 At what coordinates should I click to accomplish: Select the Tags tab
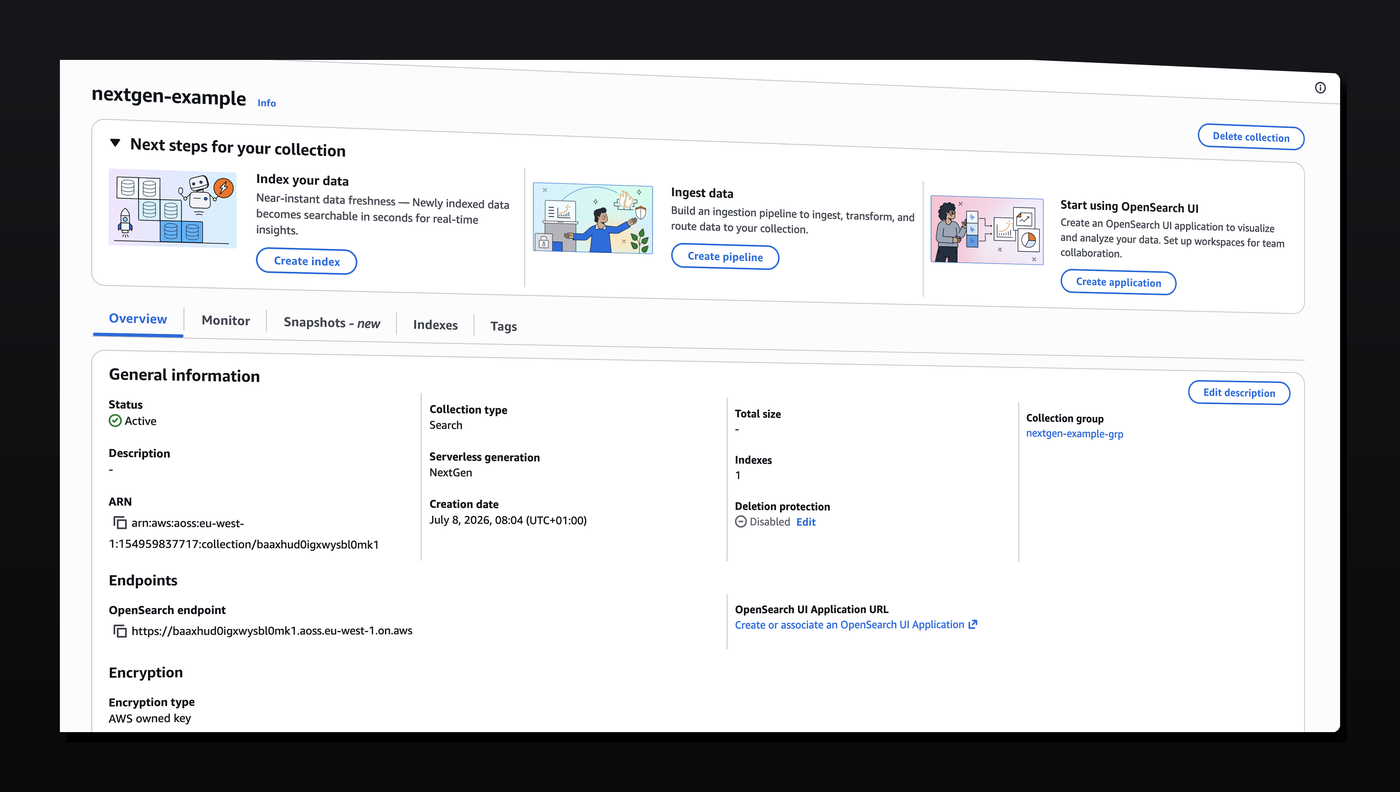coord(504,326)
